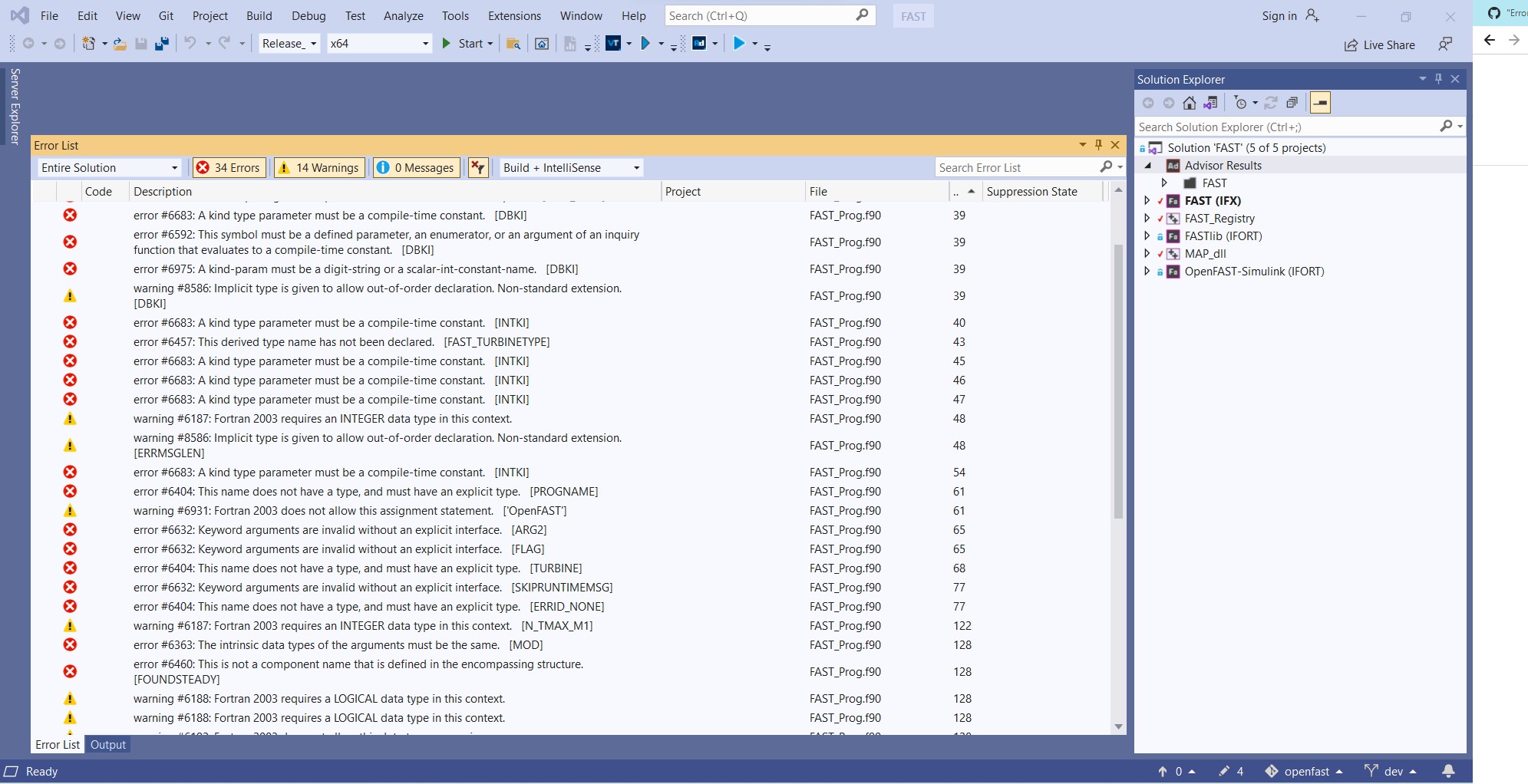Sync Solution Explorer with active document
This screenshot has width=1528, height=784.
1211,102
